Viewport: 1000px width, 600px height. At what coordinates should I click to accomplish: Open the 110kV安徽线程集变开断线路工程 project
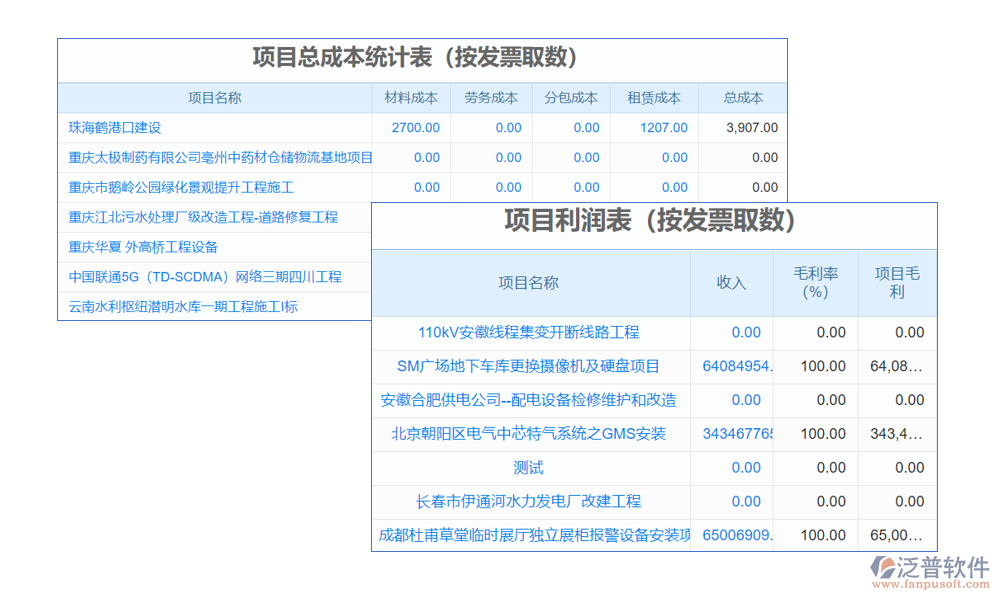tap(528, 332)
